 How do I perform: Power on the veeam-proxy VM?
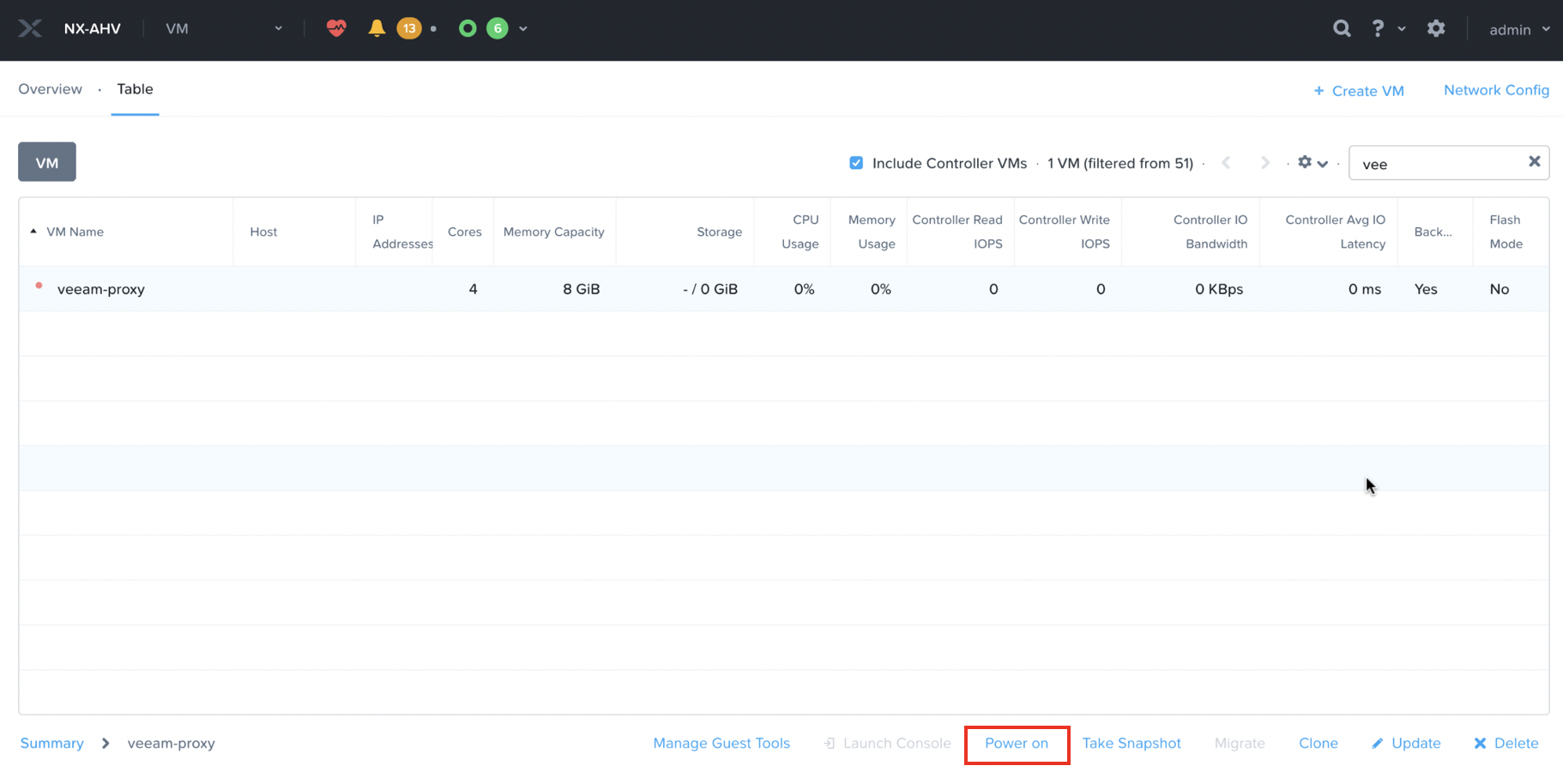coord(1017,743)
